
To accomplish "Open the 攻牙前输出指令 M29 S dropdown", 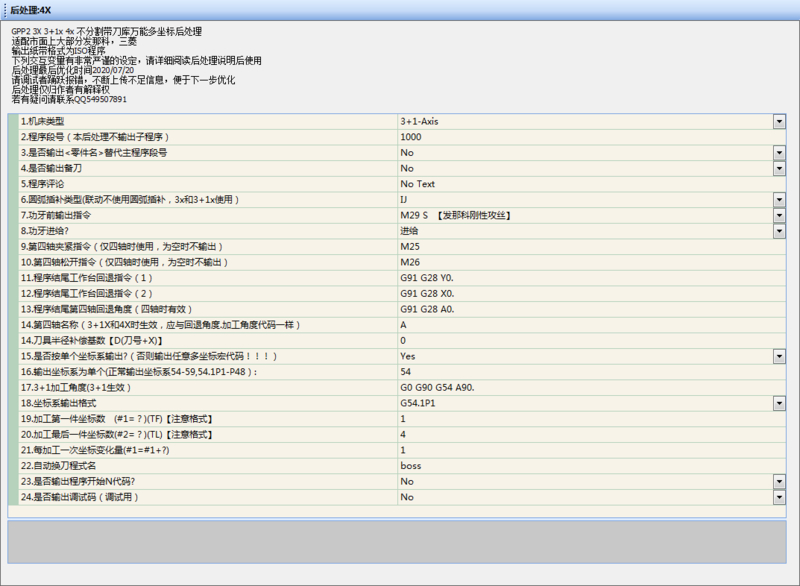I will (779, 216).
